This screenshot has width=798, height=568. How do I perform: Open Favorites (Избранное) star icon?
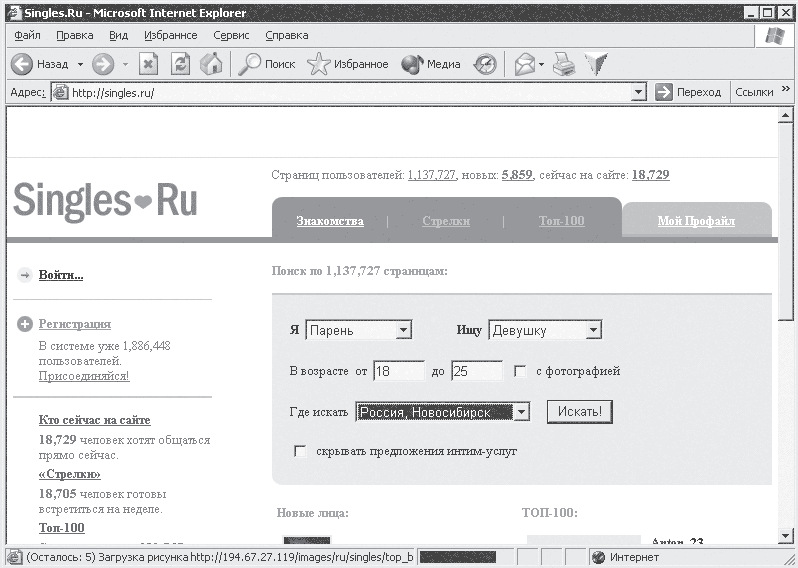click(319, 64)
